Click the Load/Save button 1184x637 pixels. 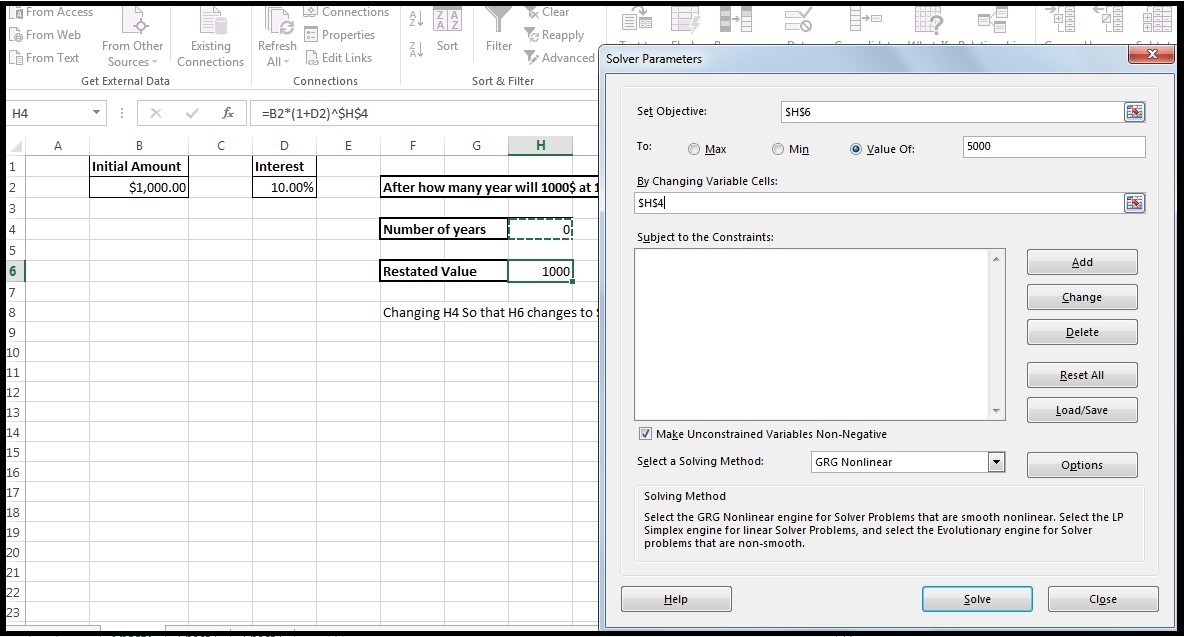click(x=1082, y=410)
